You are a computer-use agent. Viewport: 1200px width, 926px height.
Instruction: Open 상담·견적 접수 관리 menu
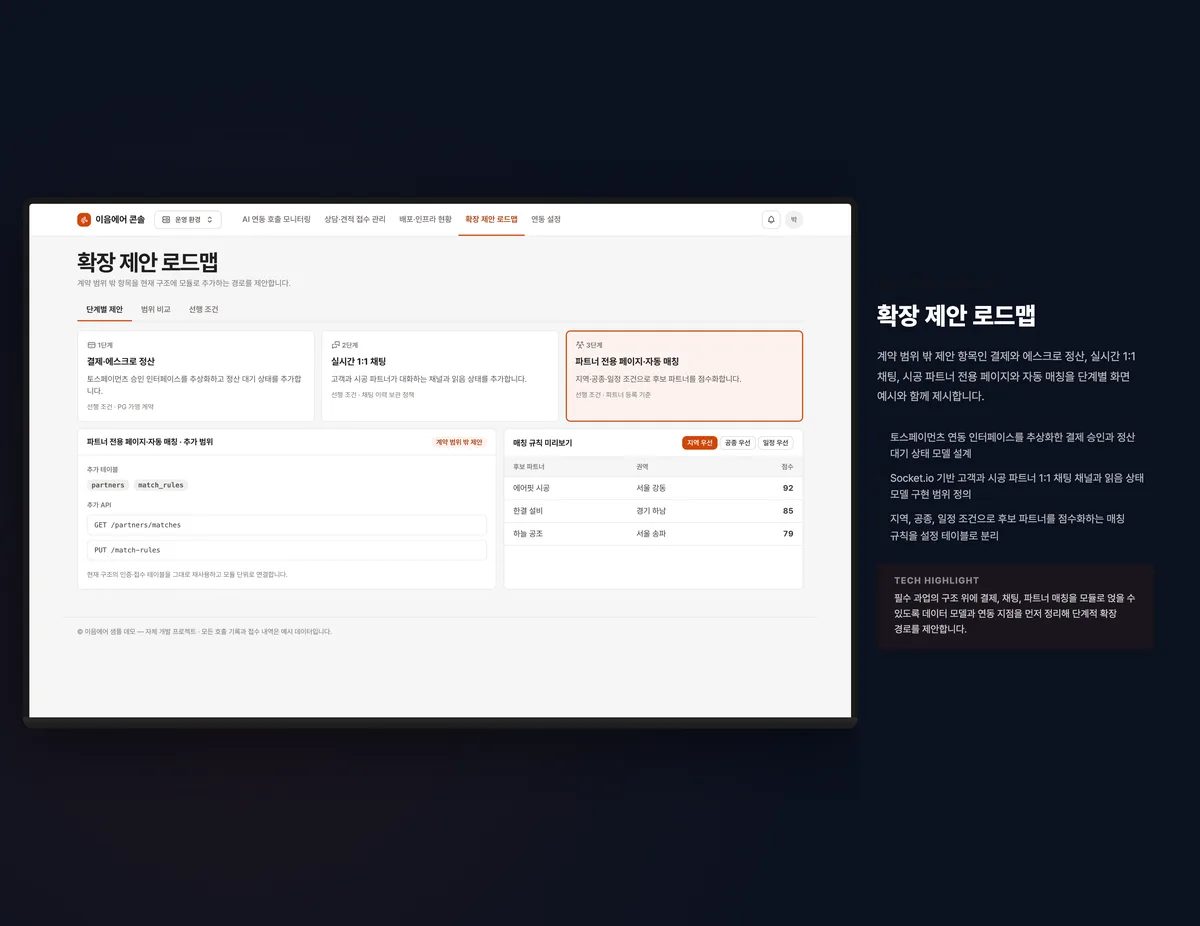pos(355,219)
